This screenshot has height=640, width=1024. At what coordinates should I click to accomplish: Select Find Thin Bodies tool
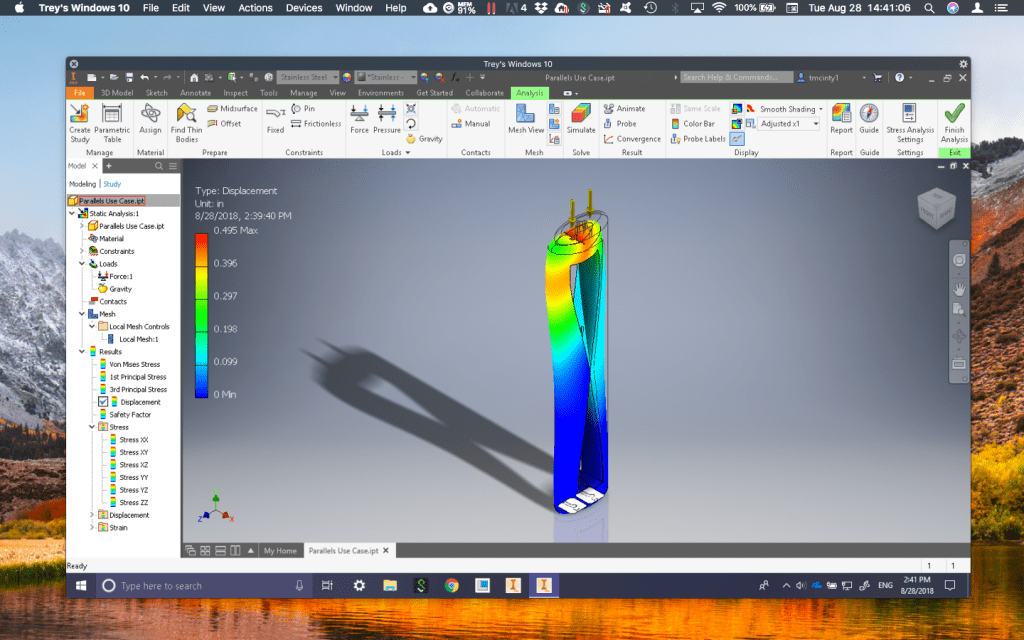(x=186, y=123)
